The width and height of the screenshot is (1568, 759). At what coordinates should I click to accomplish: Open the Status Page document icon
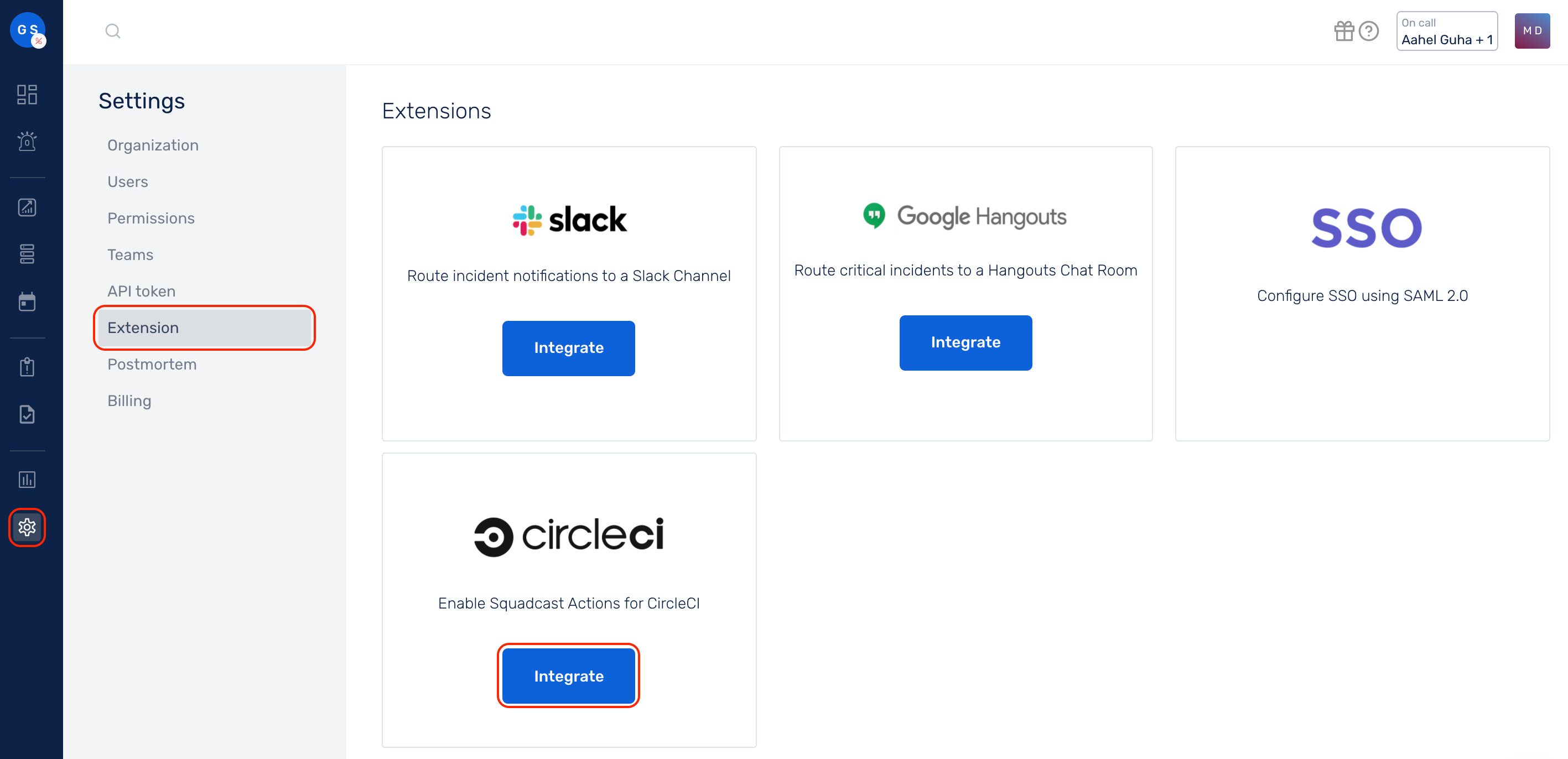click(x=27, y=414)
